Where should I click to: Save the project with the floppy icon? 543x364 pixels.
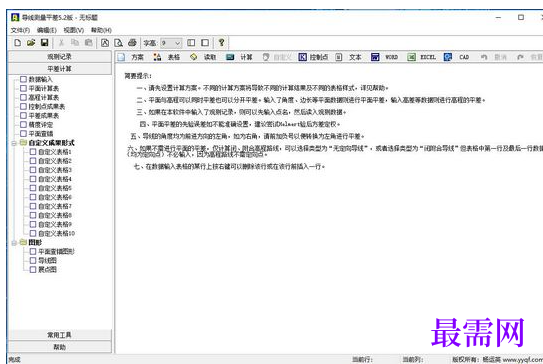44,43
